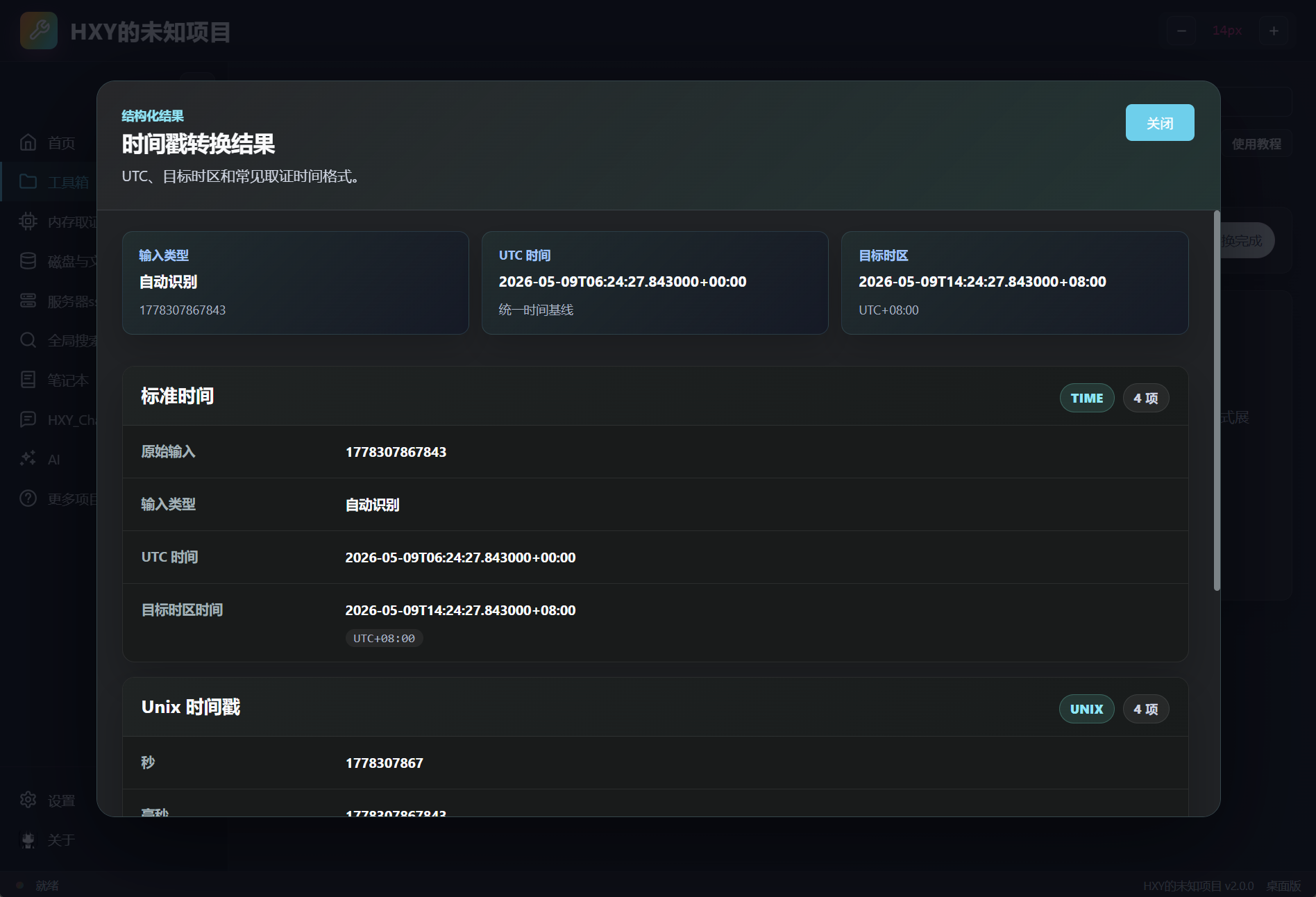Open the 使用教程 tutorial button

point(1256,144)
